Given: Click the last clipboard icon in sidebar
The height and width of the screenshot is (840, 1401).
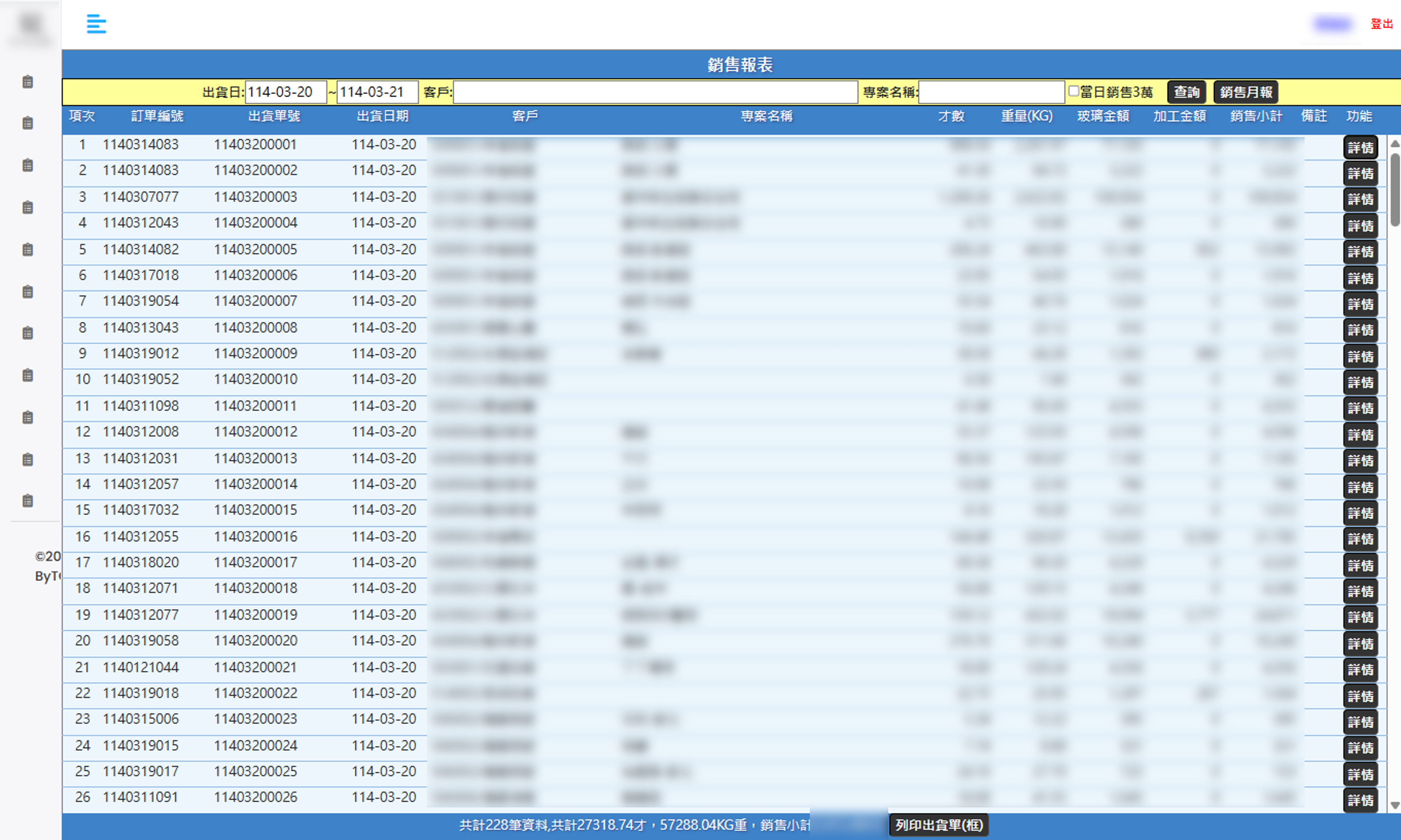Looking at the screenshot, I should click(x=28, y=501).
